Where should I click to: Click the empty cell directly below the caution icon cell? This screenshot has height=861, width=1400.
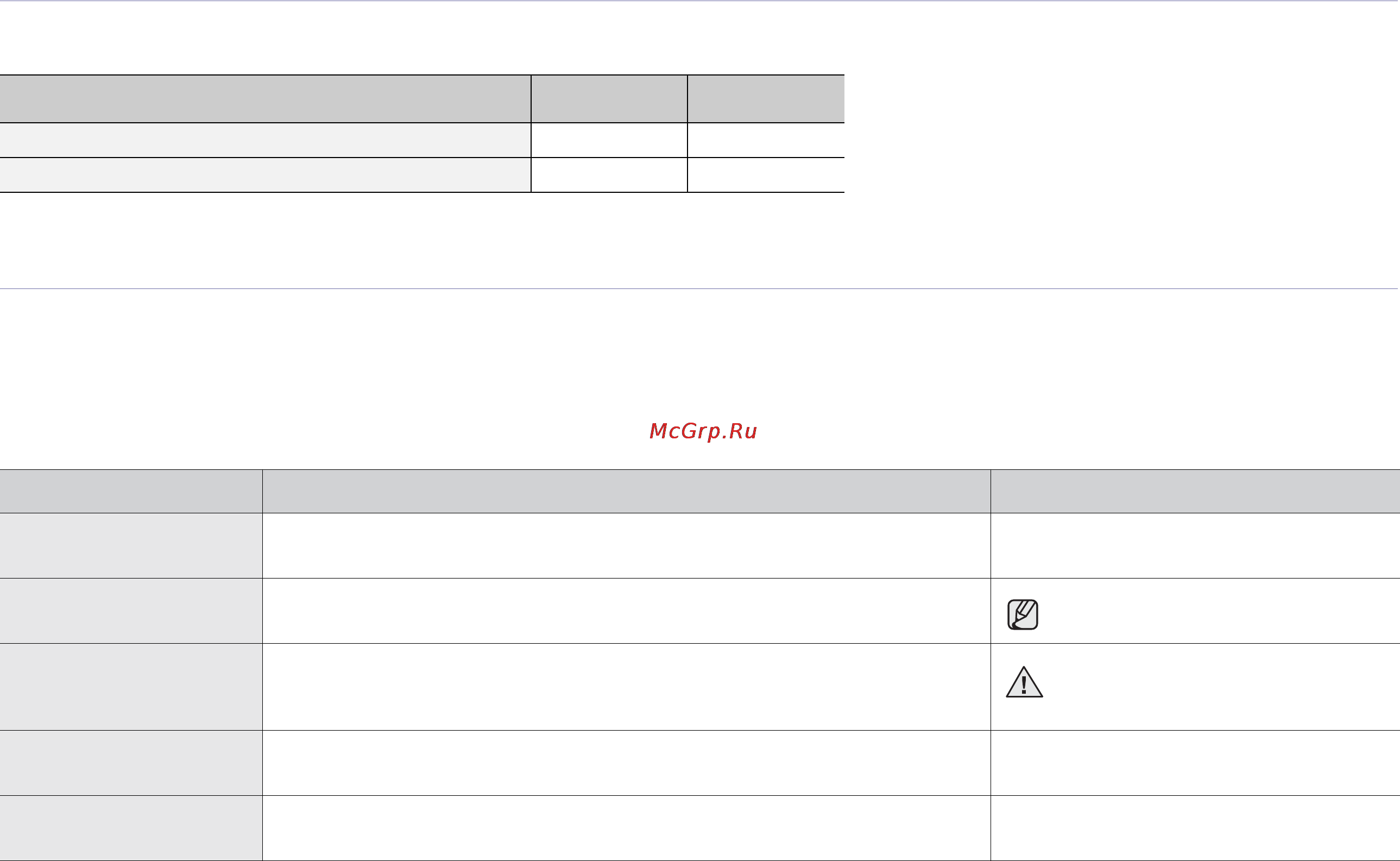1195,763
